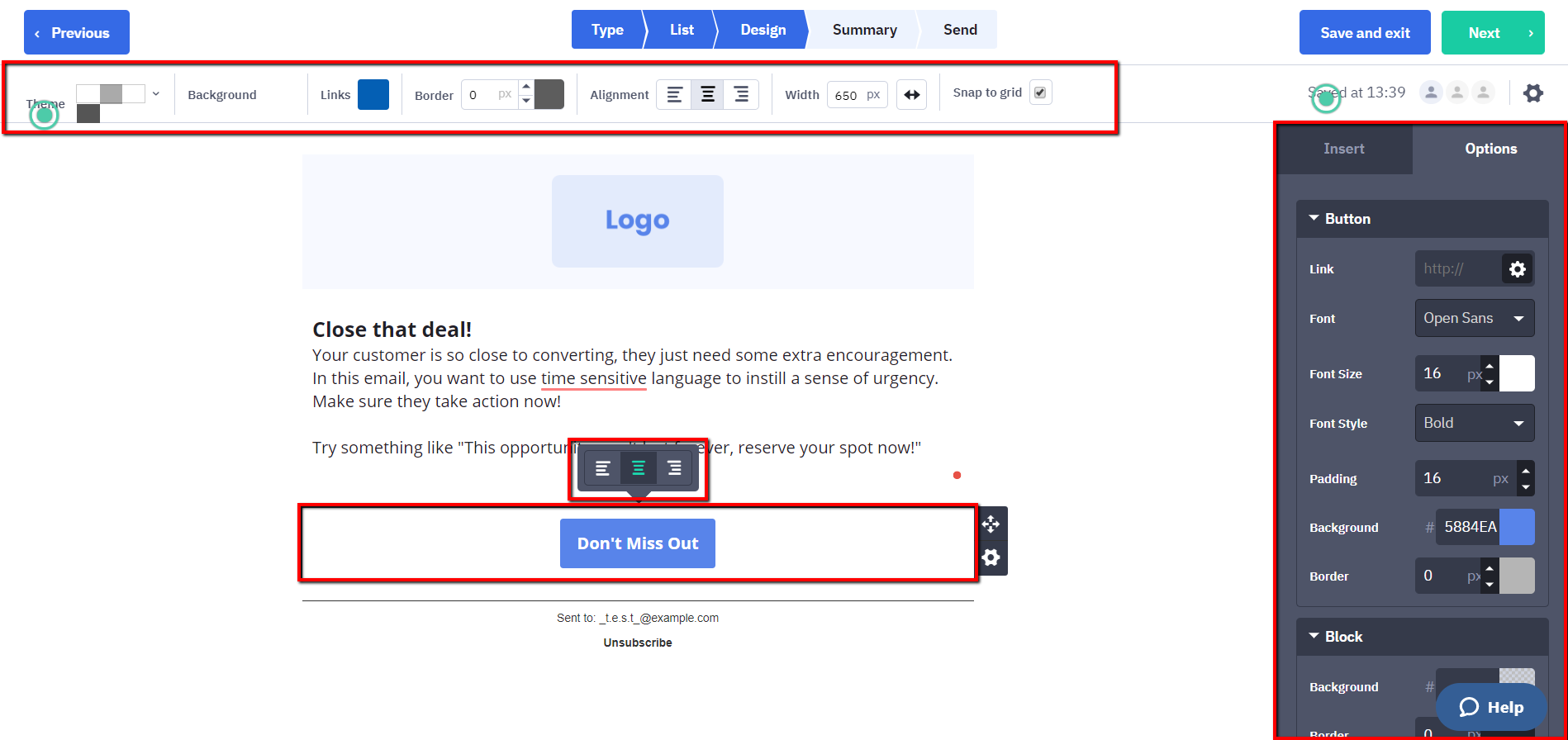
Task: Click the Link http:// field
Action: [1458, 269]
